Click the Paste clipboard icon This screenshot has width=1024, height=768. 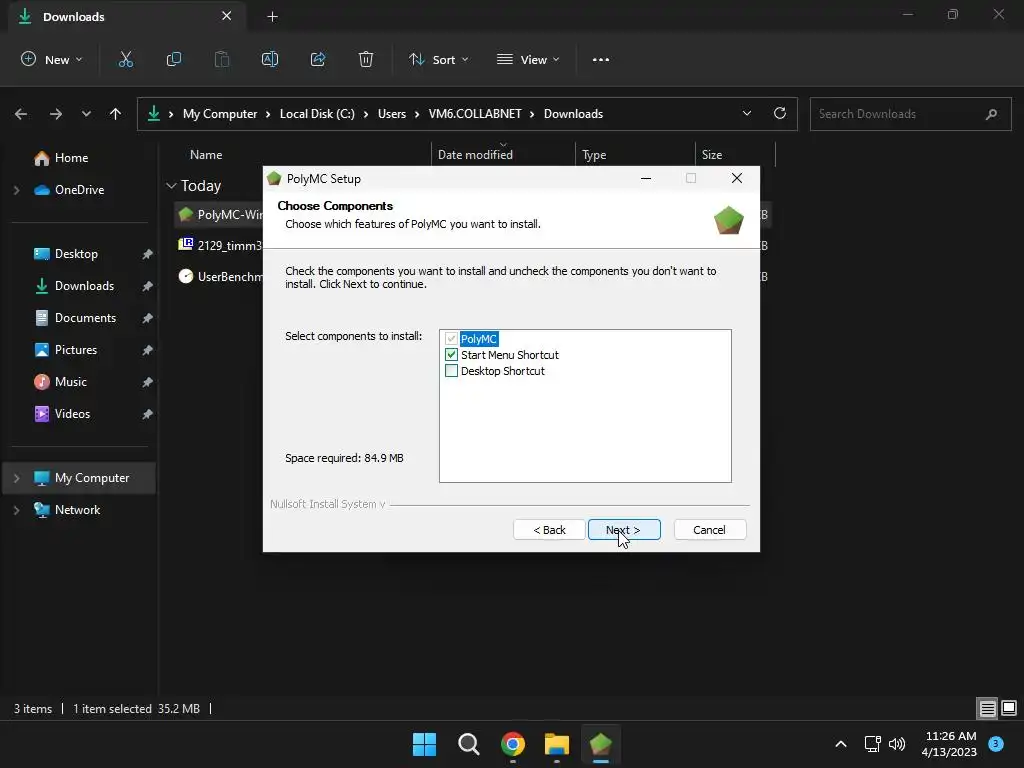pos(222,59)
